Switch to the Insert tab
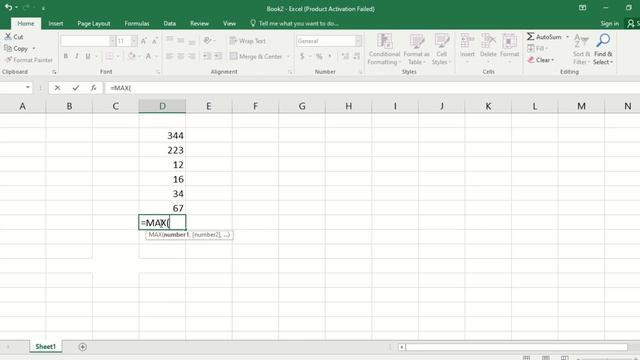 coord(56,24)
